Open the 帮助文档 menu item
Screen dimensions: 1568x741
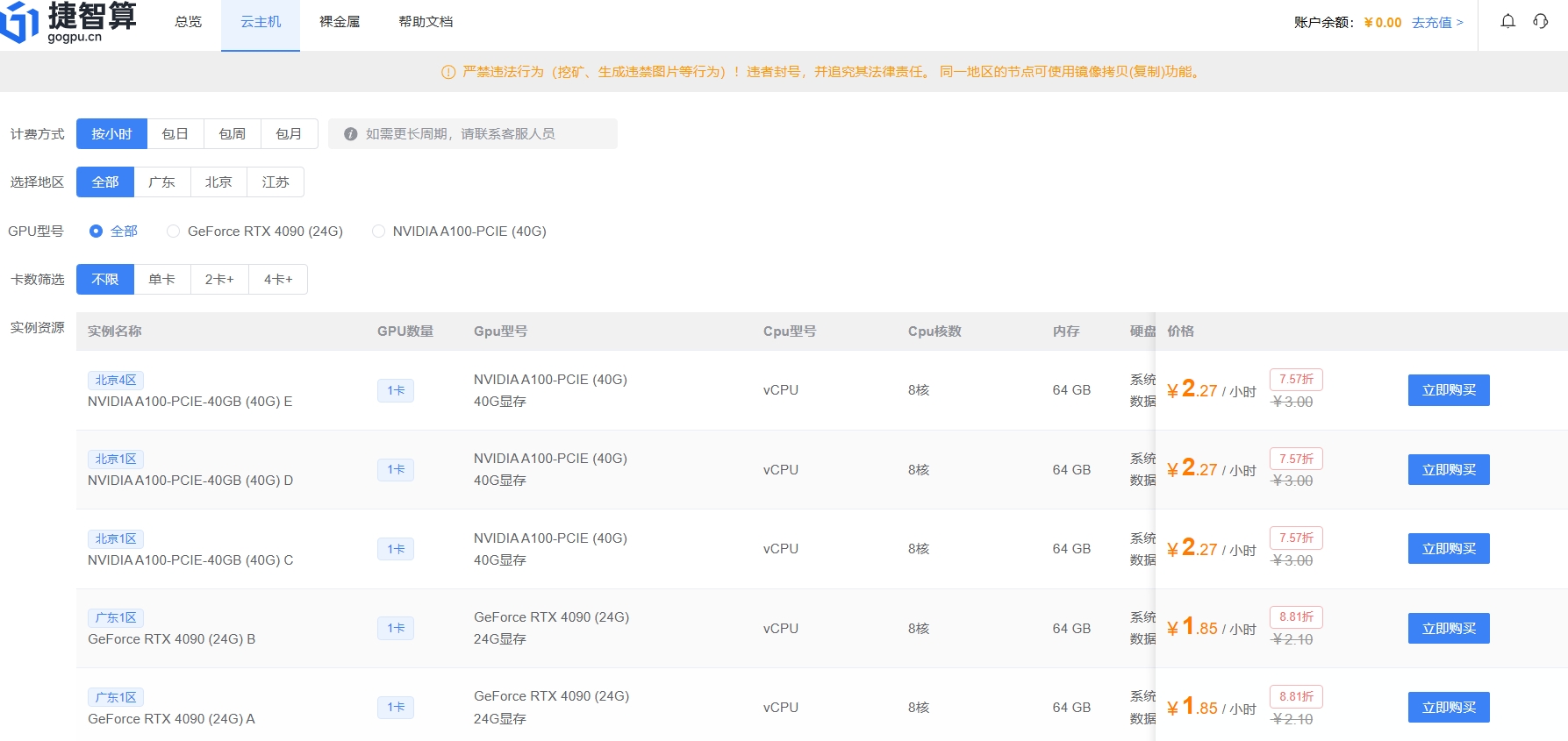[x=426, y=22]
